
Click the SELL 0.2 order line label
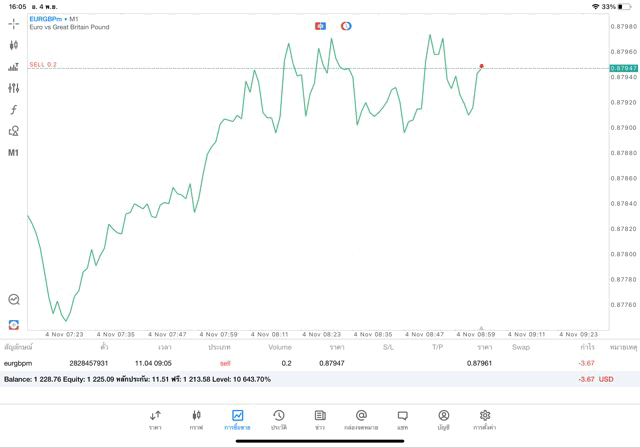pyautogui.click(x=43, y=64)
